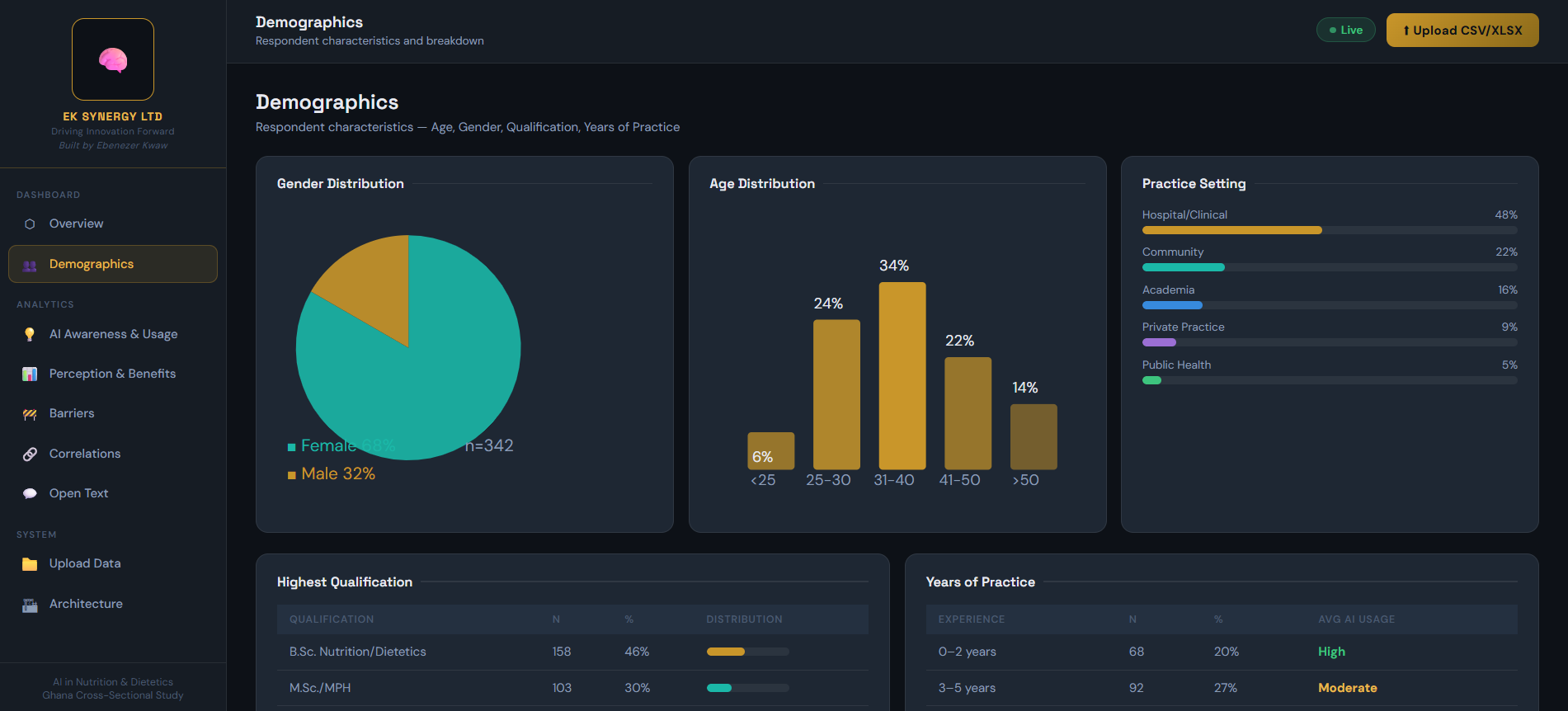Click the 31–40 age bar
The width and height of the screenshot is (1568, 711).
(x=902, y=376)
